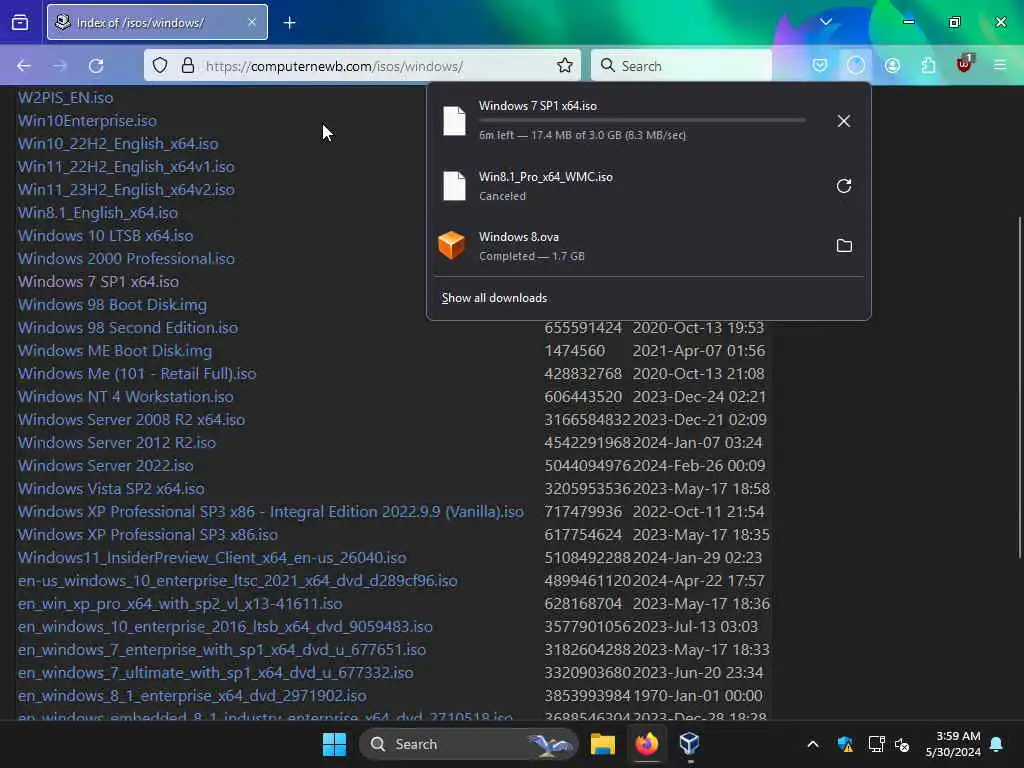The width and height of the screenshot is (1024, 768).
Task: Click the page vertical scrollbar thumb
Action: pos(1019,387)
